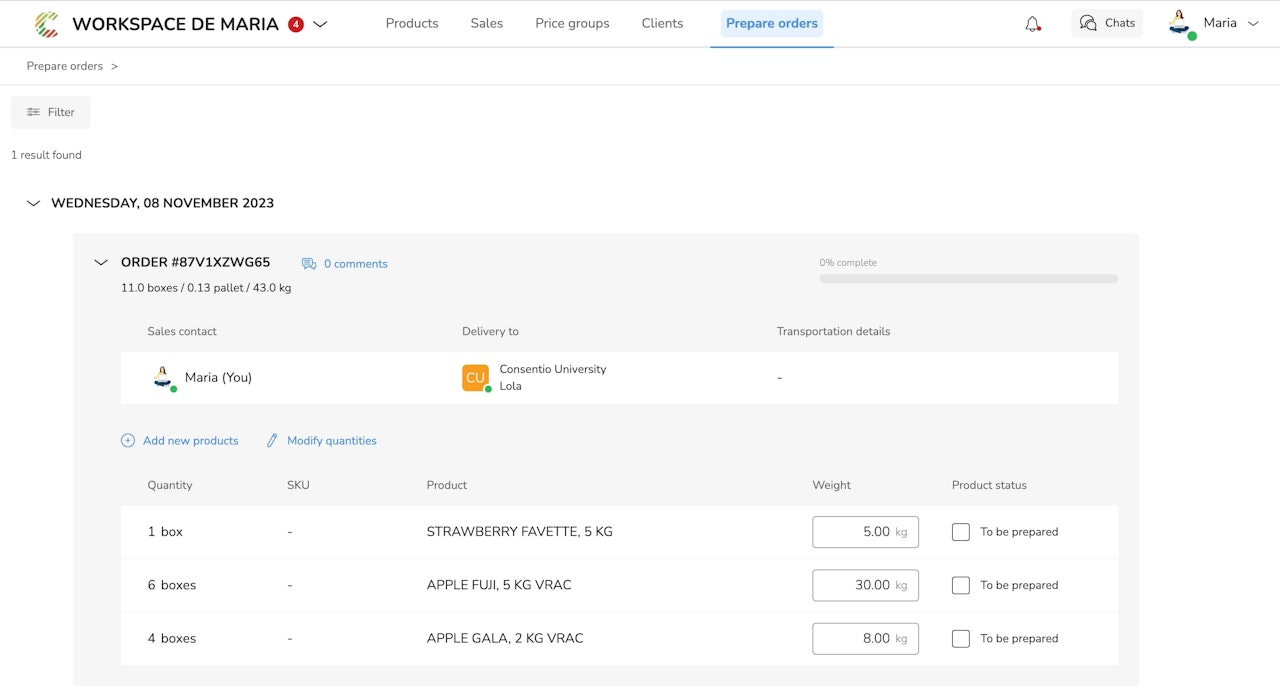1280x697 pixels.
Task: Tick the Apple Fuji preparation checkbox
Action: pyautogui.click(x=961, y=585)
